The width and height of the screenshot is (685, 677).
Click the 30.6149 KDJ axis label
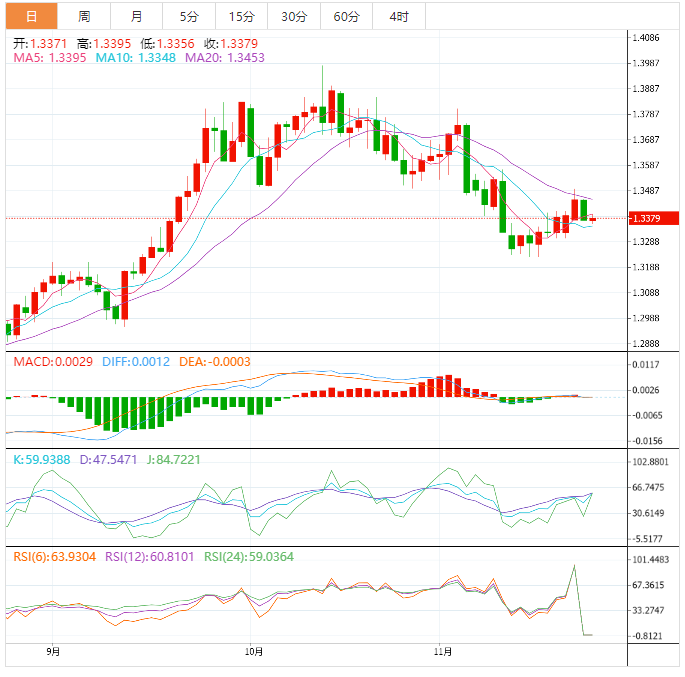pyautogui.click(x=648, y=513)
